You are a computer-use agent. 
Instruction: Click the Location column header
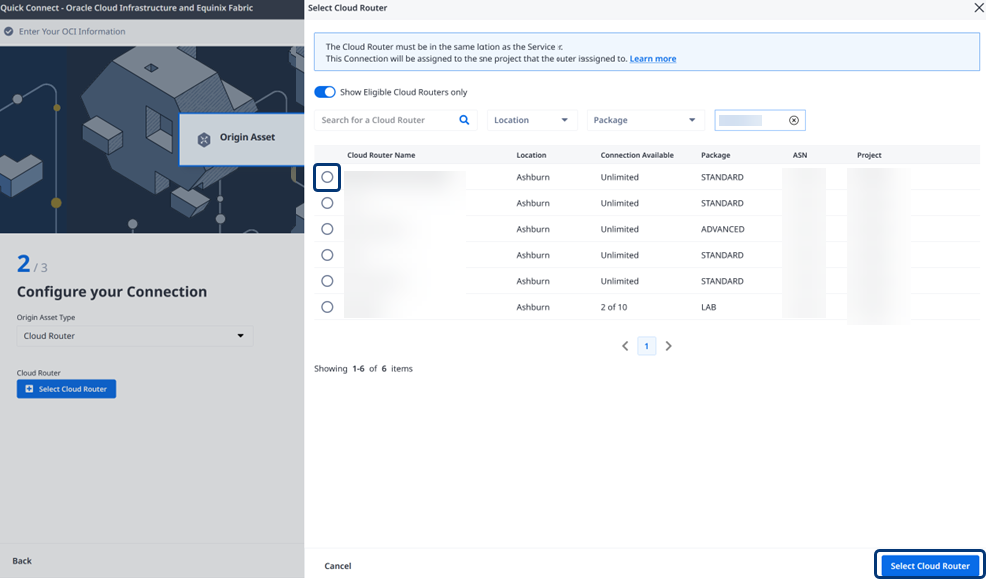click(531, 155)
